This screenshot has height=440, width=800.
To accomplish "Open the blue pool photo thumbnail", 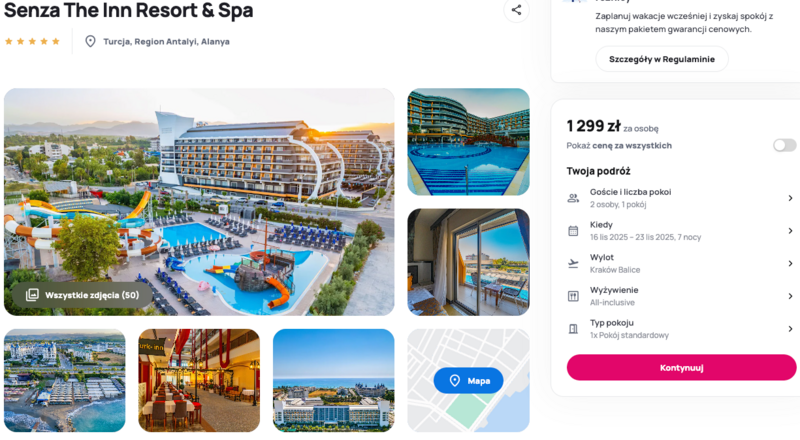I will tap(468, 142).
